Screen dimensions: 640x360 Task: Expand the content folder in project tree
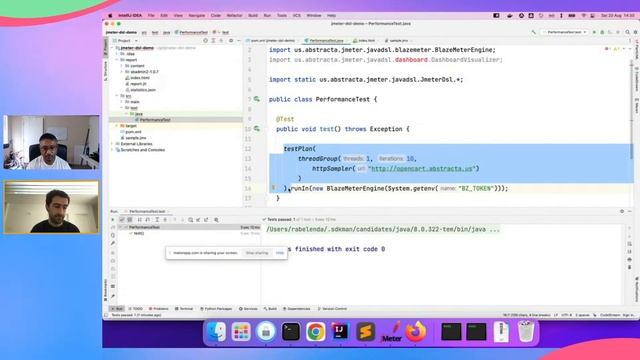click(x=121, y=66)
